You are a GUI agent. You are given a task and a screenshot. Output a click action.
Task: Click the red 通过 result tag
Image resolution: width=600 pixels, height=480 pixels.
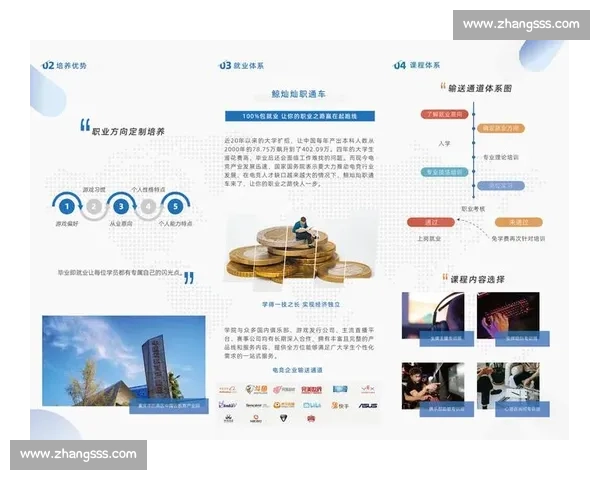[x=432, y=222]
